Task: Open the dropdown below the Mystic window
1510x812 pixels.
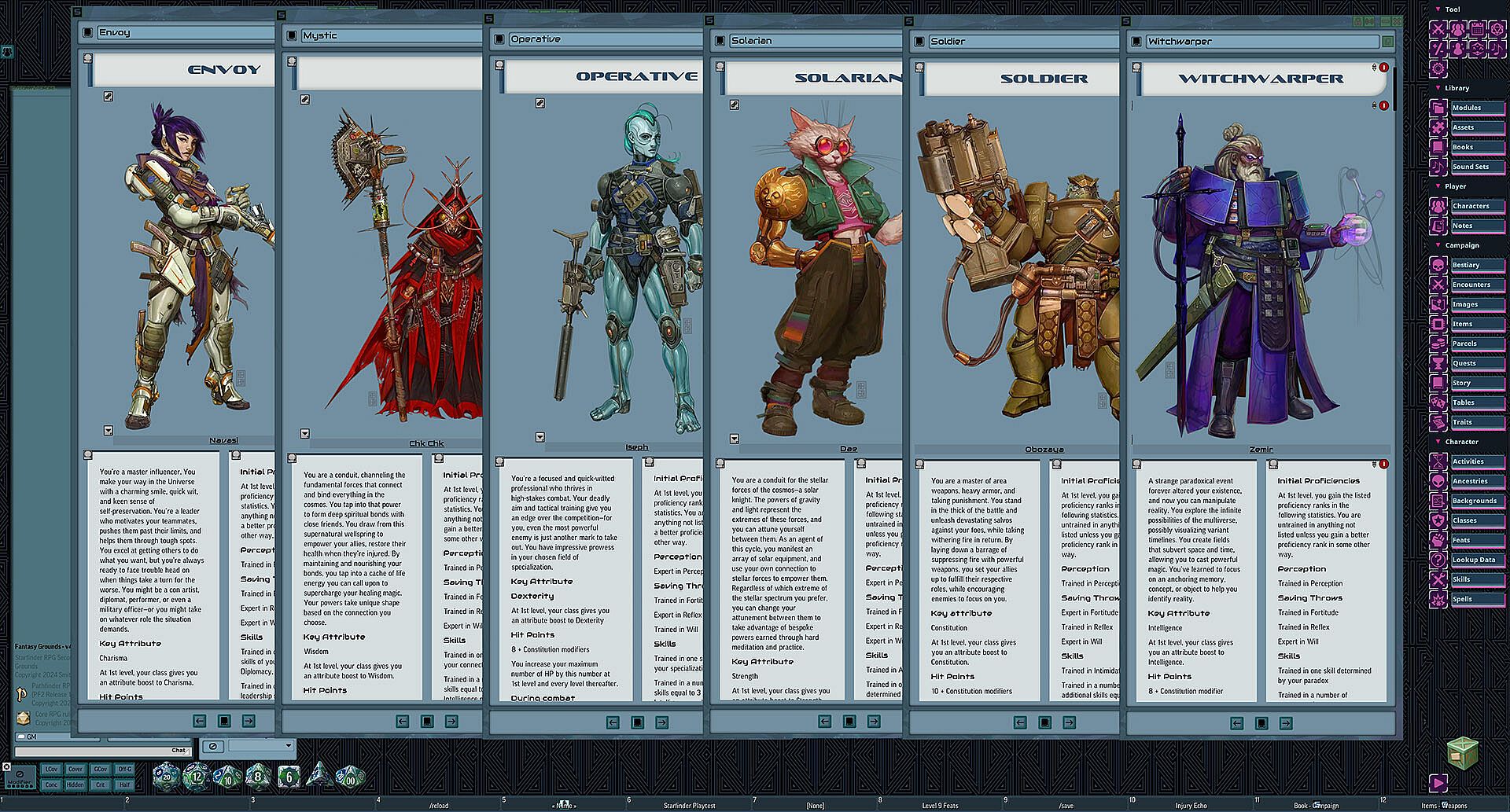Action: (260, 745)
